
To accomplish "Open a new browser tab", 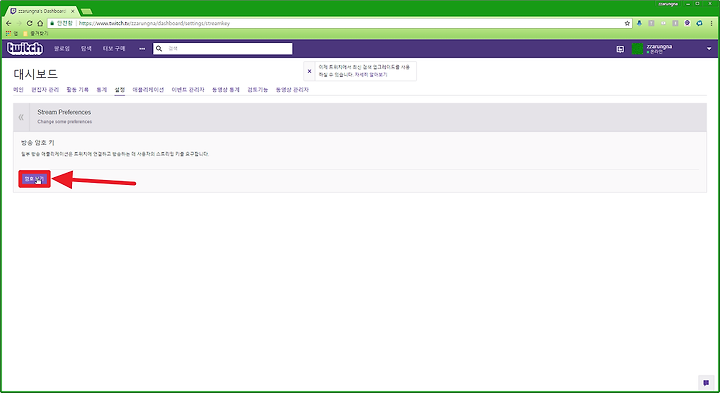I will [87, 11].
